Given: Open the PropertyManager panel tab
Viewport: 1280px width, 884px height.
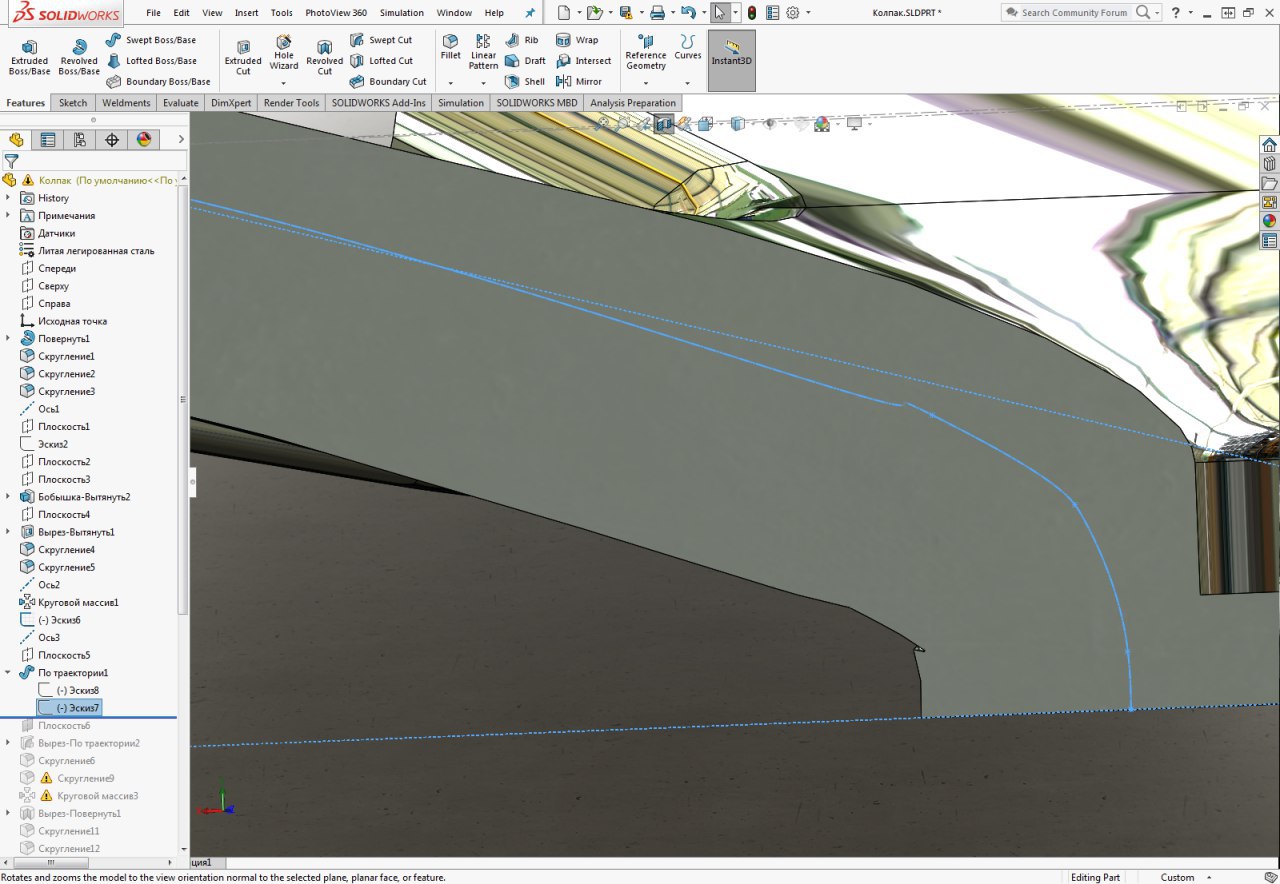Looking at the screenshot, I should [x=48, y=140].
